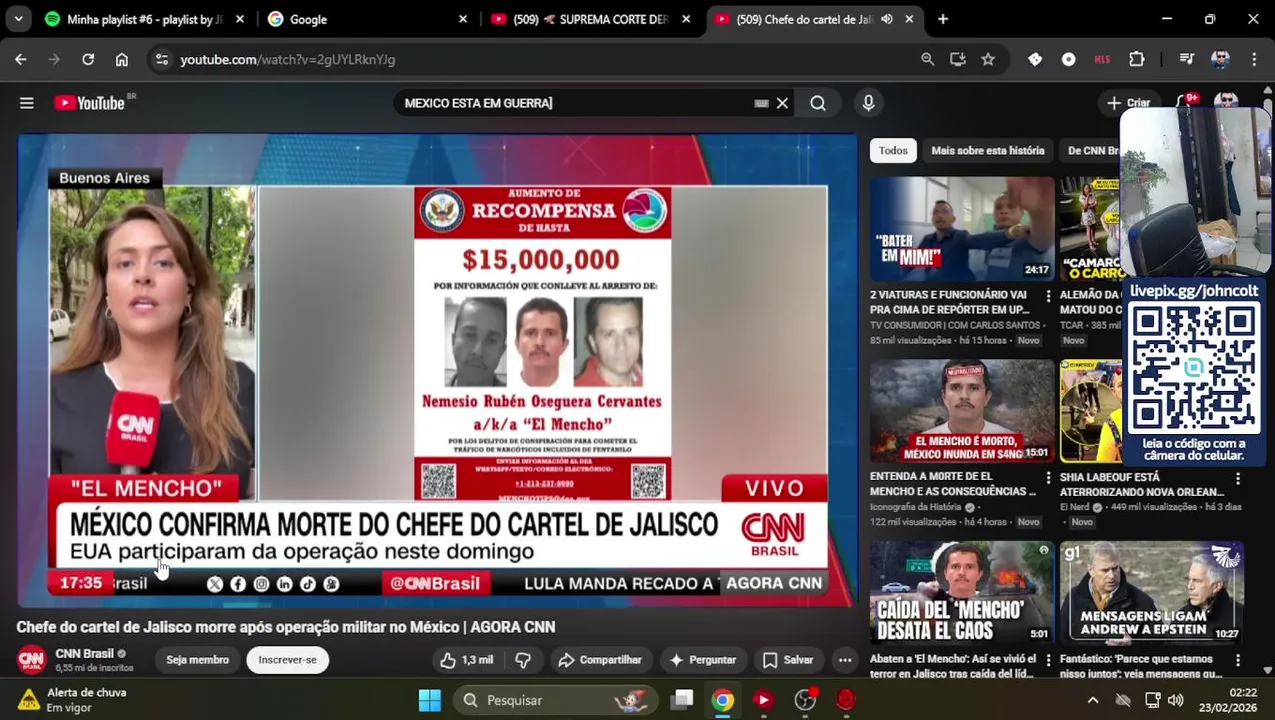Screen dimensions: 1275x720
Task: Expand the tab search dropdown
Action: pos(18,19)
